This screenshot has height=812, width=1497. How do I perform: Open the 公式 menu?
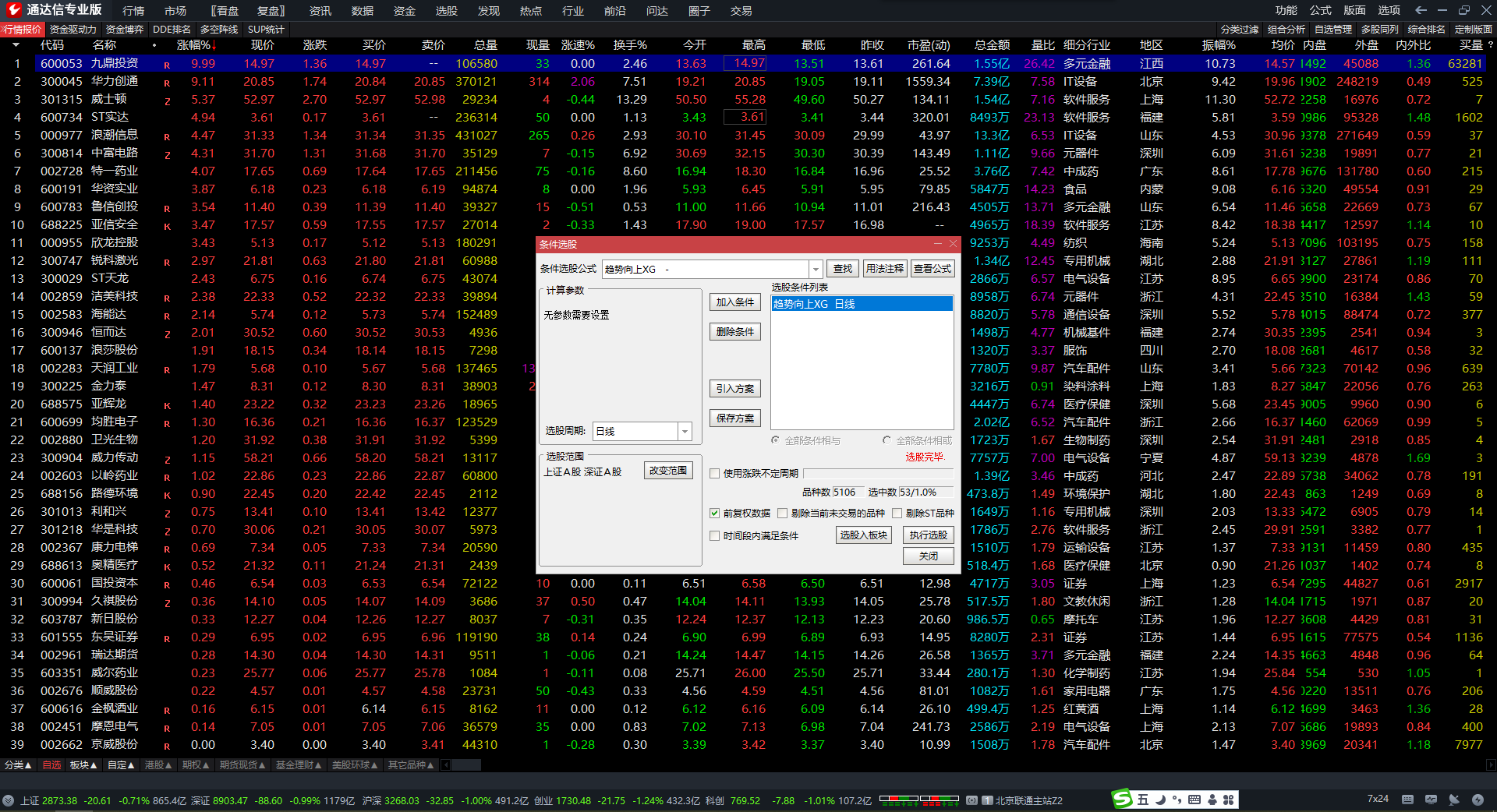(1320, 10)
